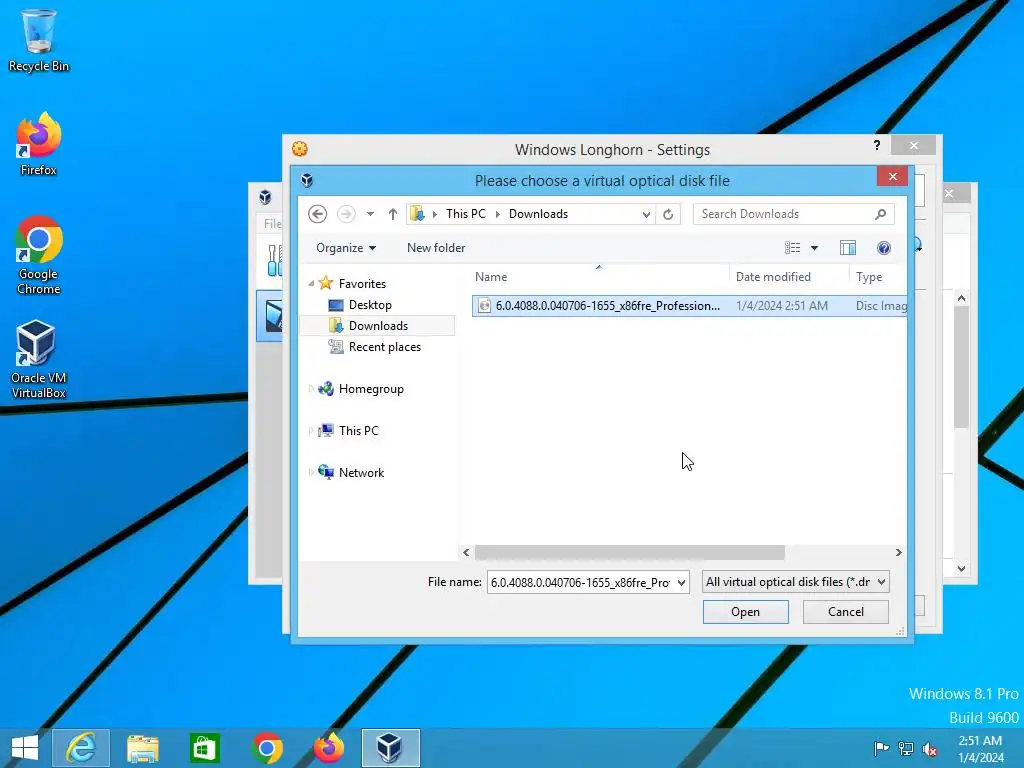Expand the address bar path history dropdown
Image resolution: width=1024 pixels, height=768 pixels.
tap(646, 214)
